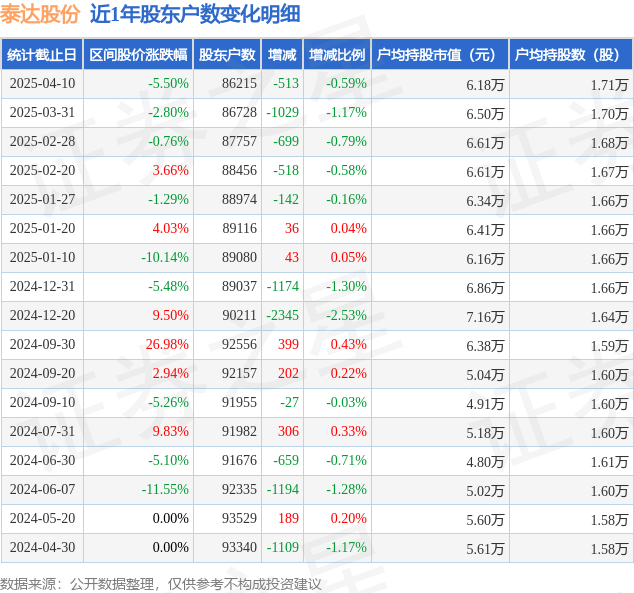Image resolution: width=634 pixels, height=593 pixels.
Task: Click the -2345 change cell
Action: coord(282,315)
